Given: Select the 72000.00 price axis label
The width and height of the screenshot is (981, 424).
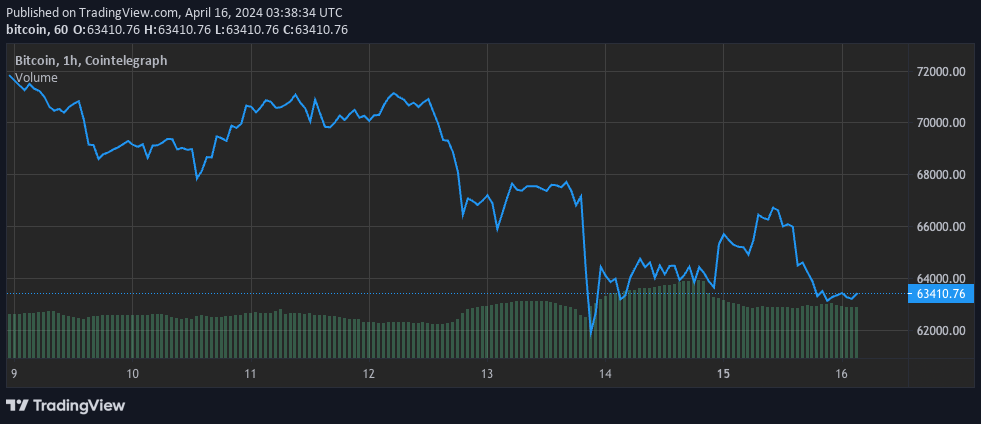Looking at the screenshot, I should (x=940, y=72).
